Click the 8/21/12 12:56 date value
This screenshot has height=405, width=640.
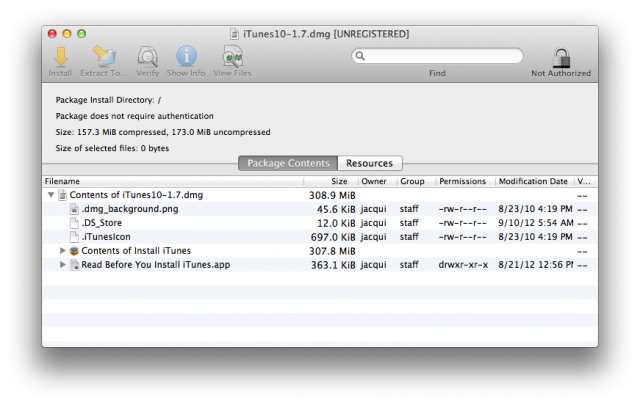click(536, 265)
